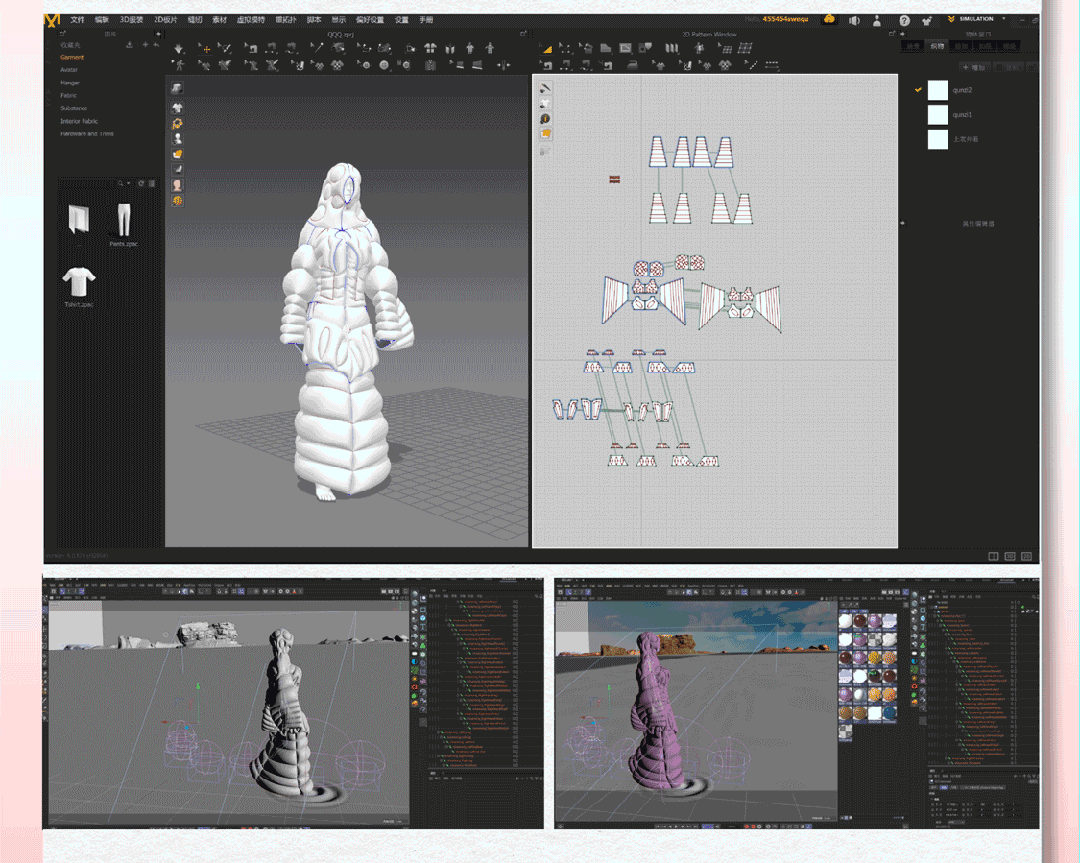This screenshot has height=863, width=1080.
Task: Open the Interior fabric library category
Action: (x=79, y=121)
